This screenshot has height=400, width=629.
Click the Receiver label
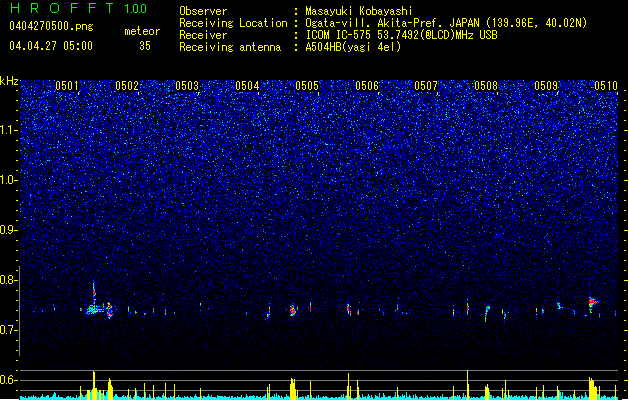(x=203, y=35)
